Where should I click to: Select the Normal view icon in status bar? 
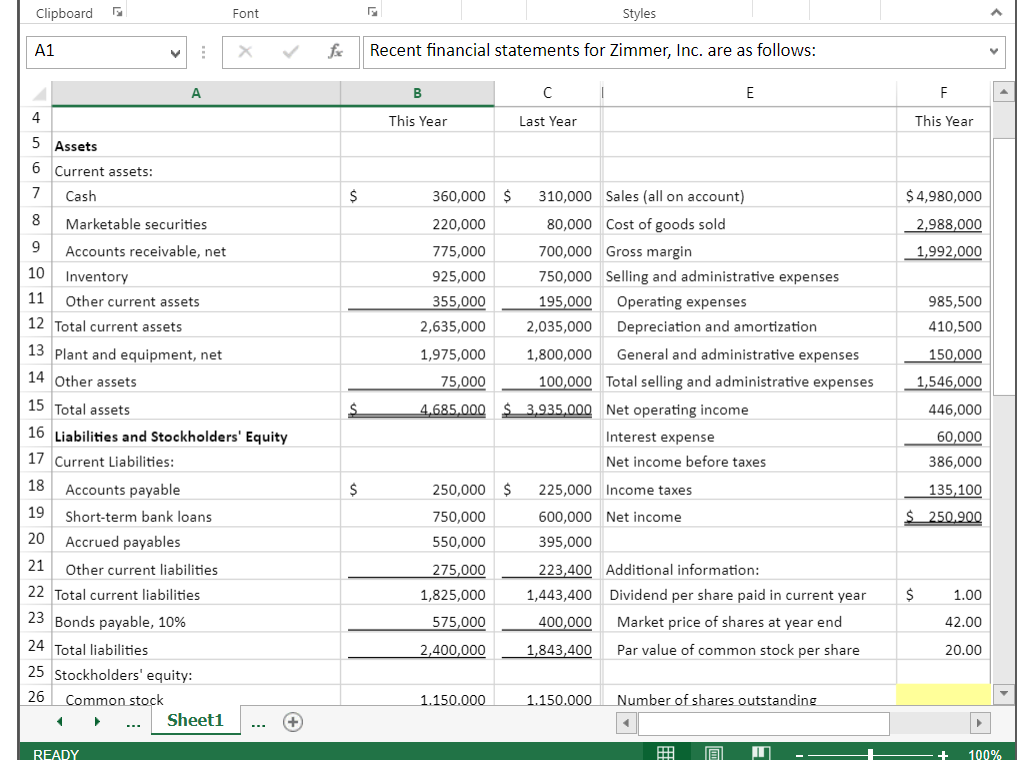(x=666, y=751)
